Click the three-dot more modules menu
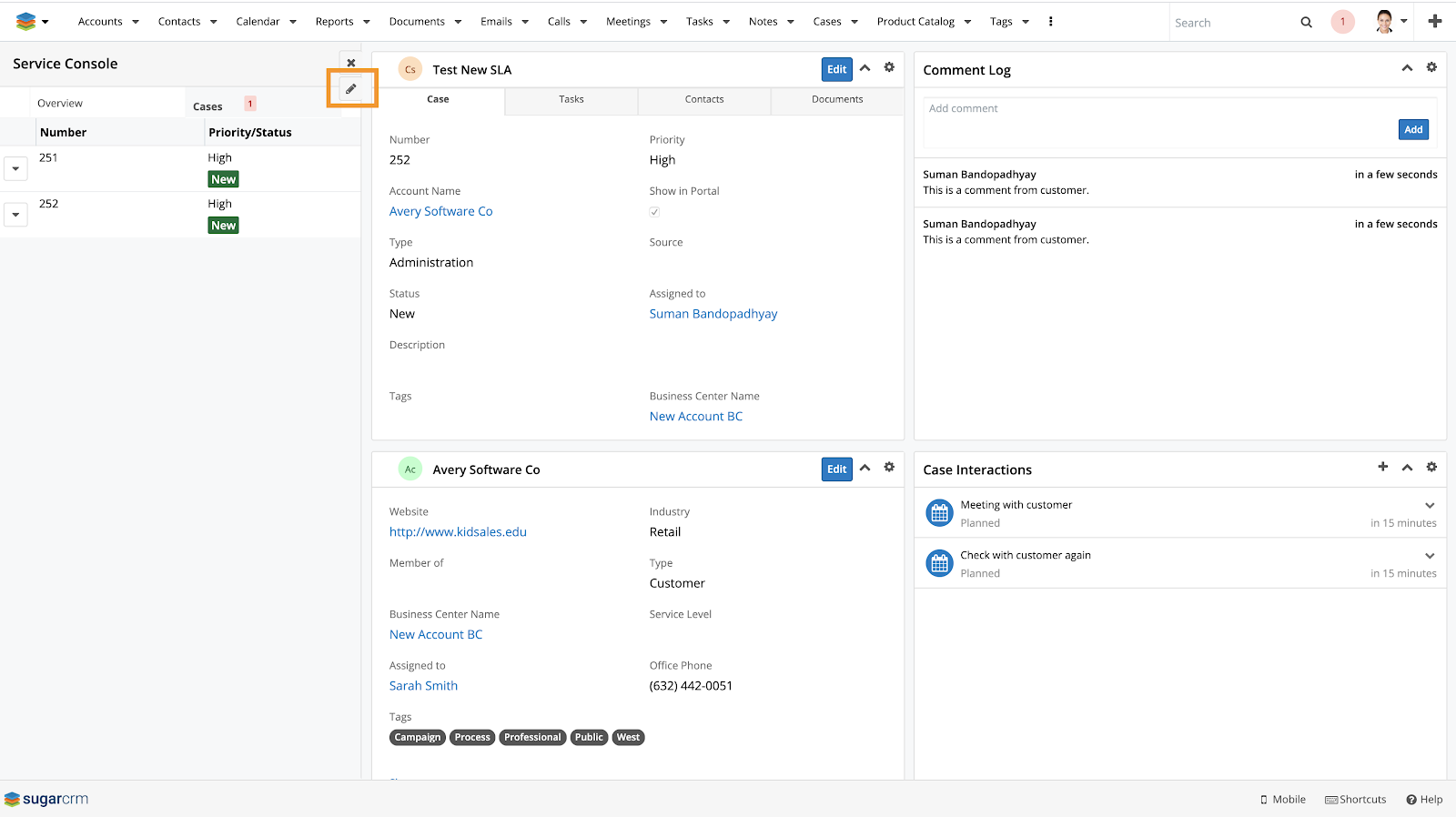1456x817 pixels. pos(1050,21)
